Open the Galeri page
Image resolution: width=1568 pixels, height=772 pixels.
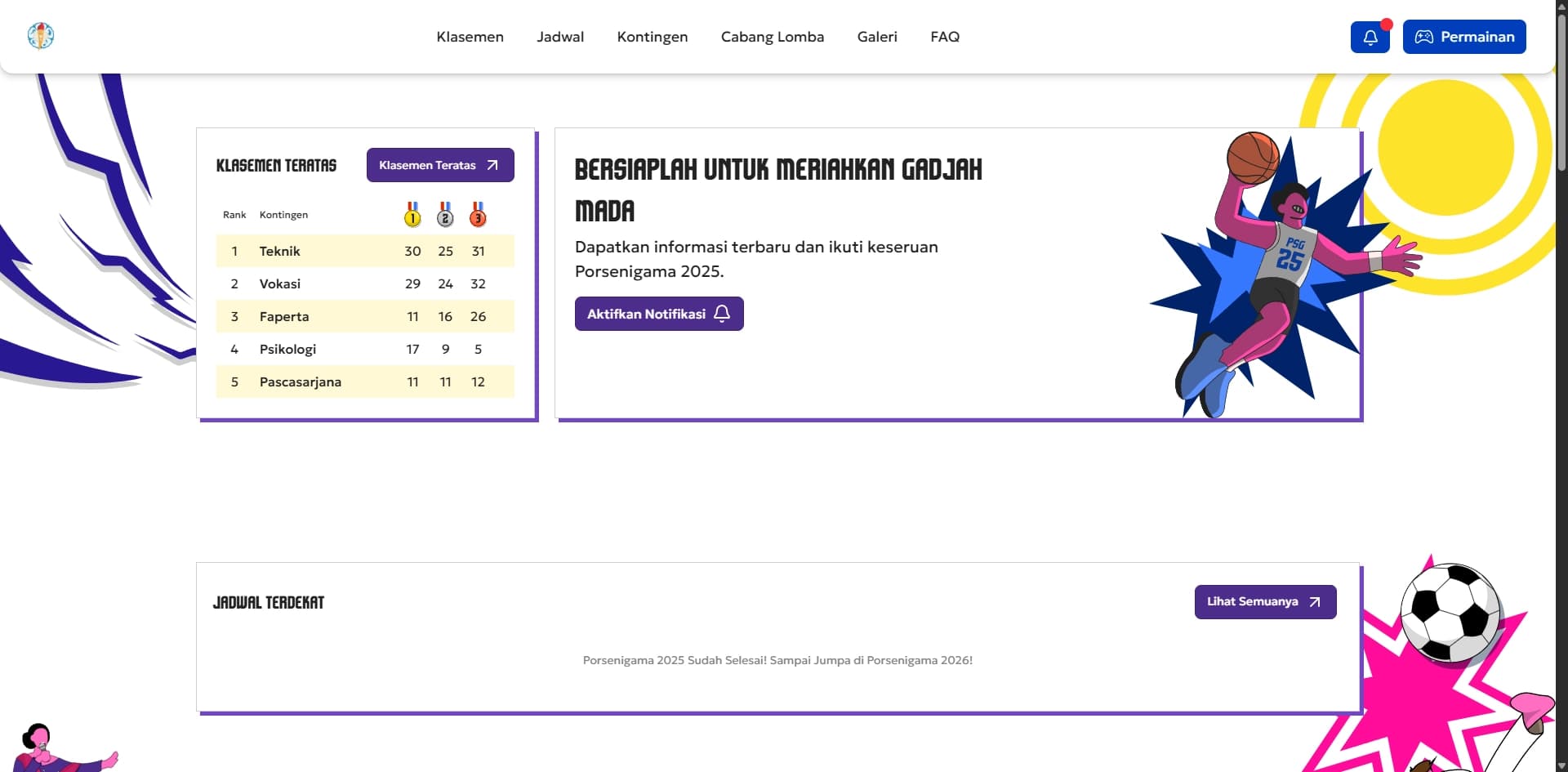click(877, 37)
